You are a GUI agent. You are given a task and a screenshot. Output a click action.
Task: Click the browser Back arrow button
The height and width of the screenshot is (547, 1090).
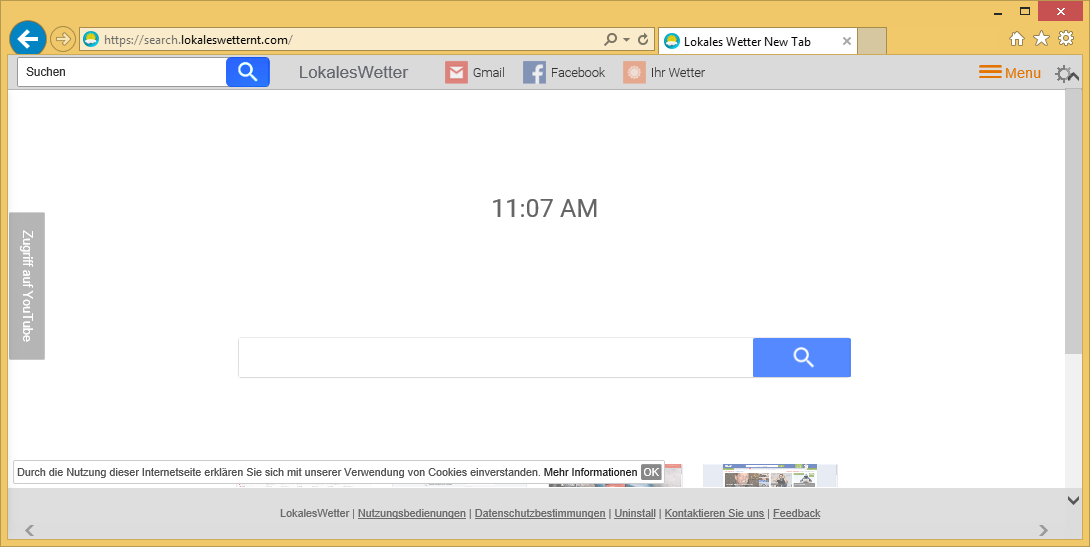28,39
